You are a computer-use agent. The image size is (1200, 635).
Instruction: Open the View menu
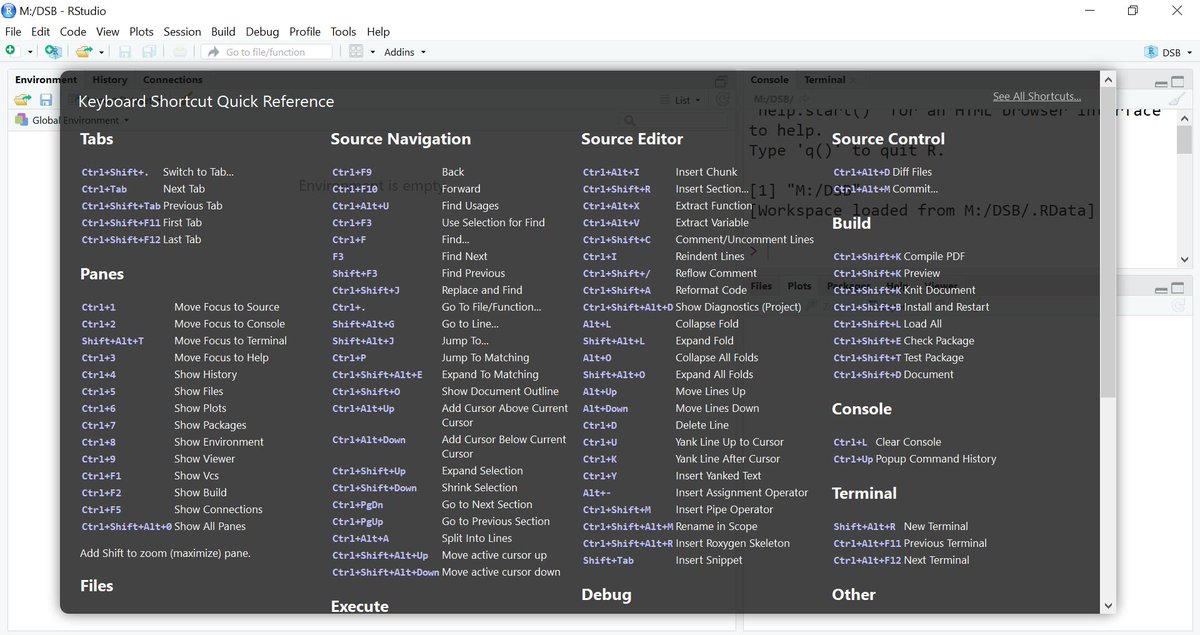pyautogui.click(x=108, y=32)
